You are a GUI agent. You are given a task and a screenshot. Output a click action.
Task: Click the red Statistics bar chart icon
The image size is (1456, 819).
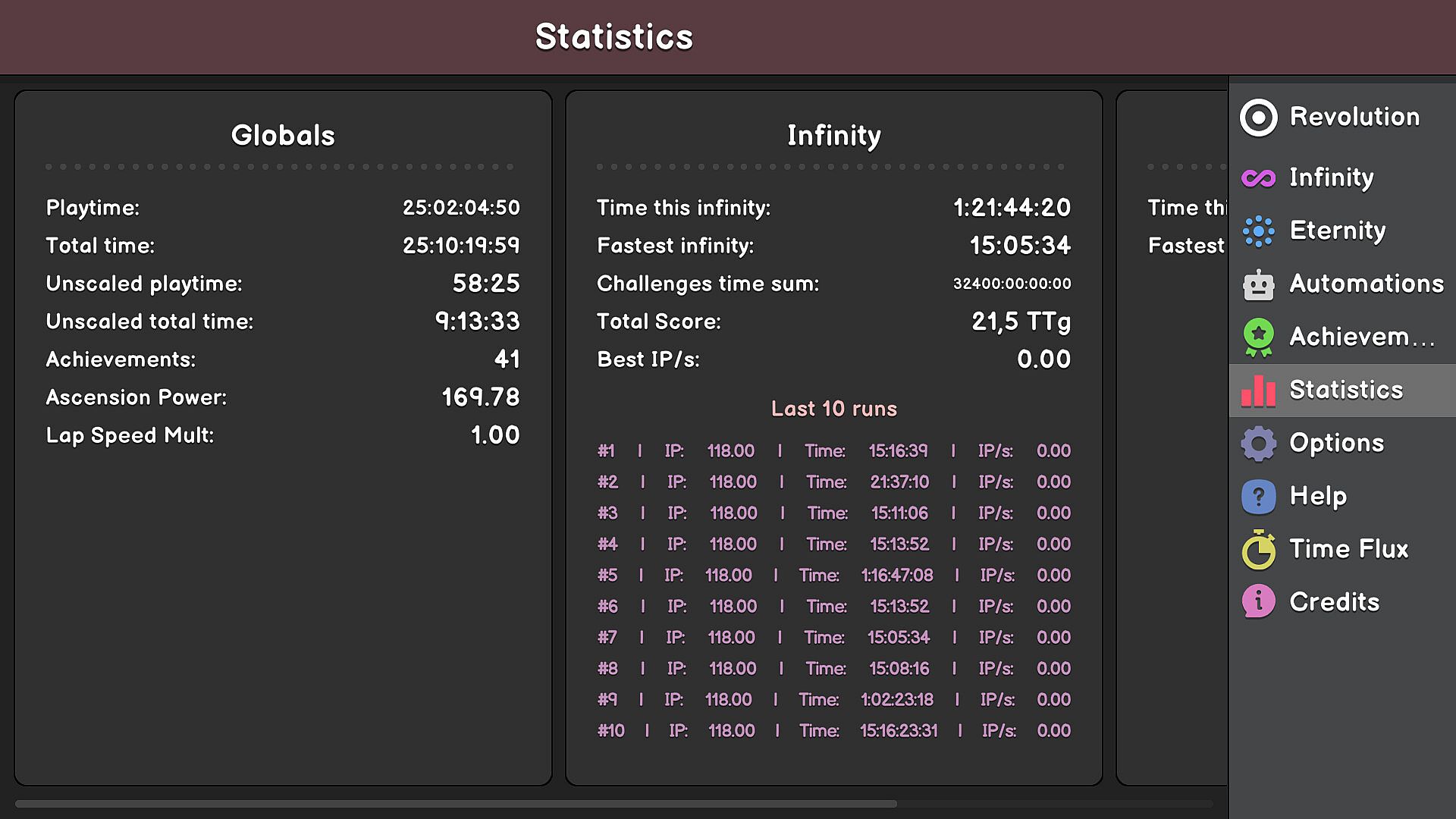click(1258, 391)
